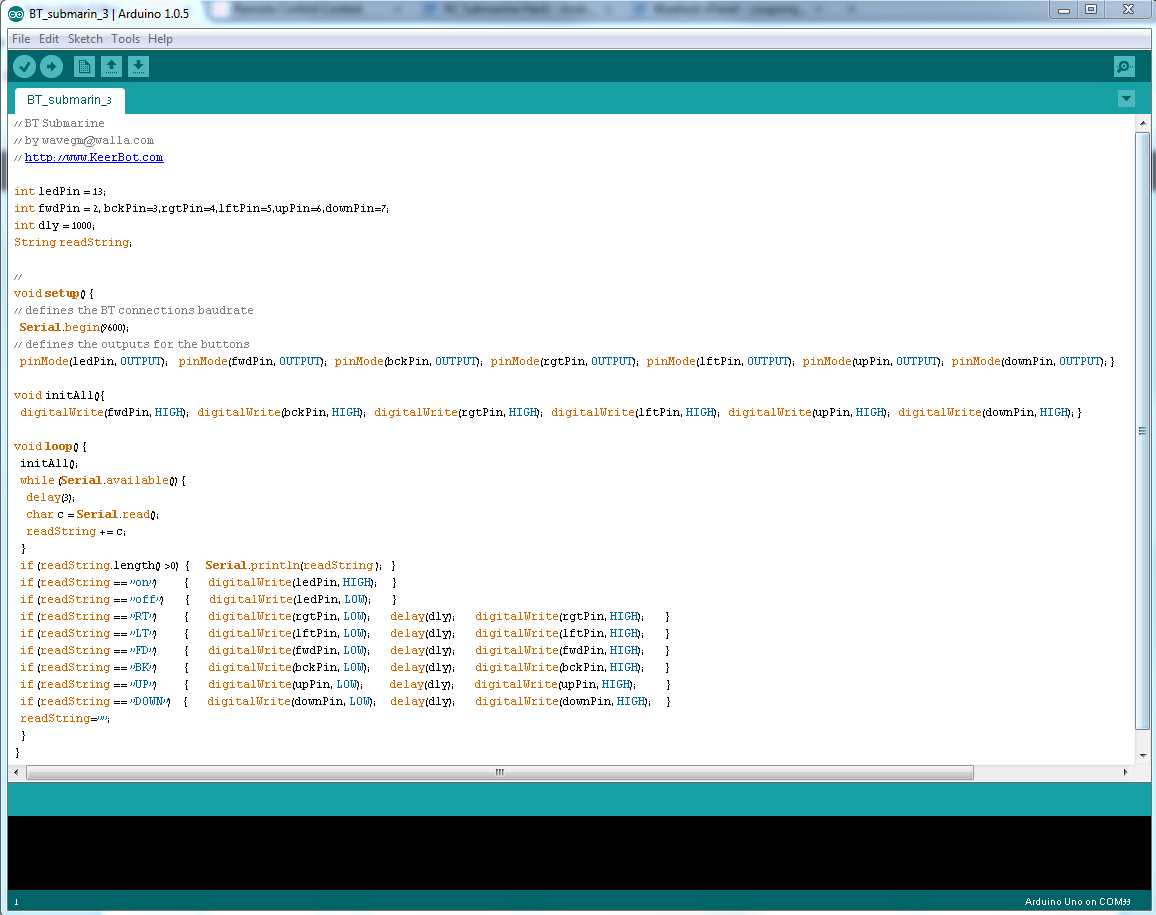Click the left arrow of the horizontal scrollbar

(14, 772)
